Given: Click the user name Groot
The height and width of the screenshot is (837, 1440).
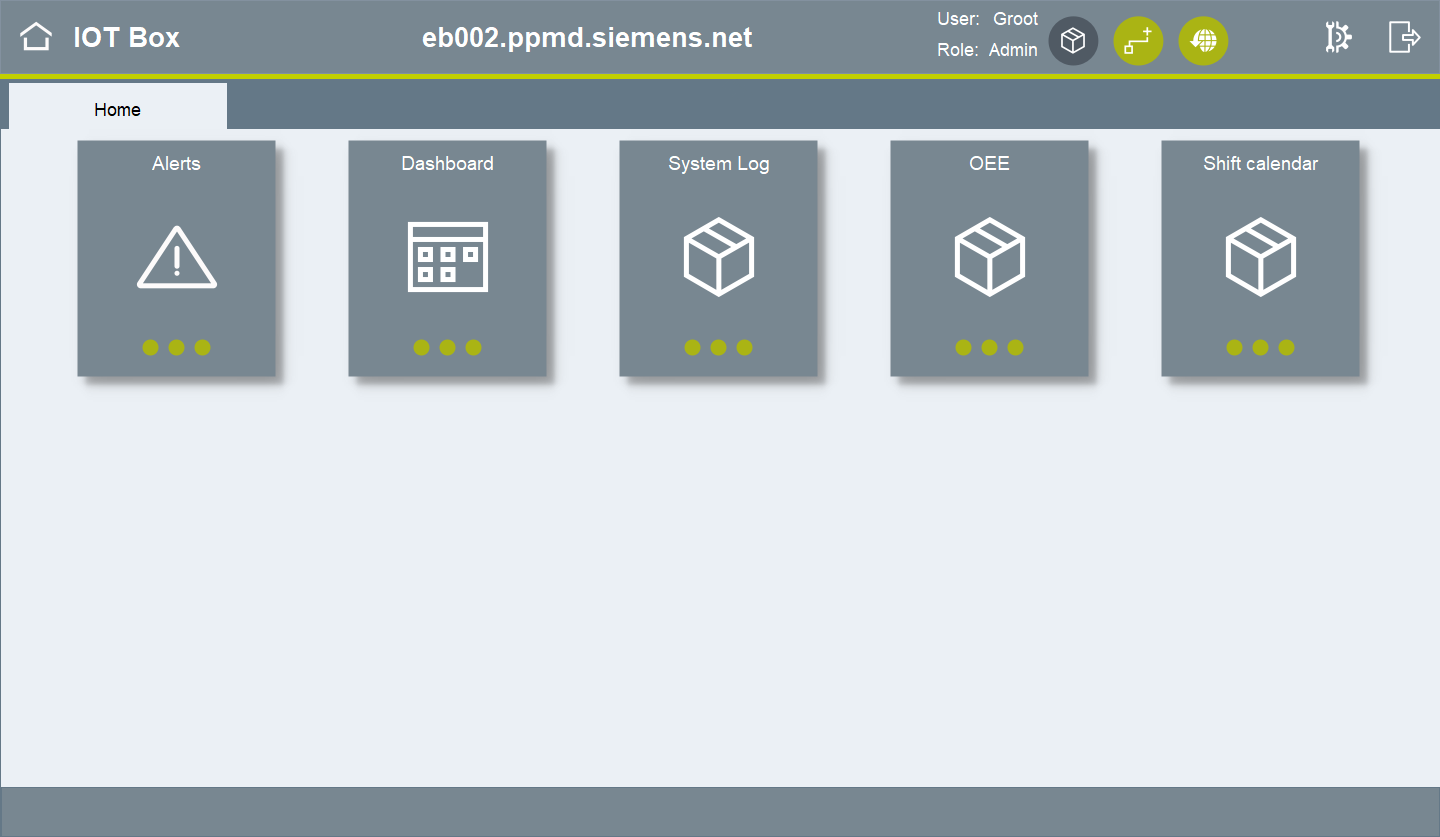Looking at the screenshot, I should (1015, 19).
